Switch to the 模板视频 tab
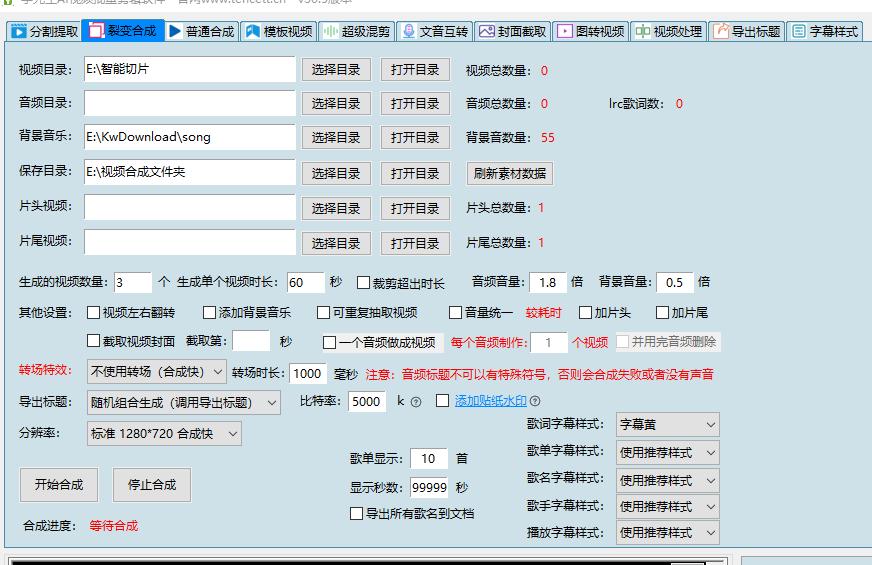The image size is (872, 565). [279, 31]
